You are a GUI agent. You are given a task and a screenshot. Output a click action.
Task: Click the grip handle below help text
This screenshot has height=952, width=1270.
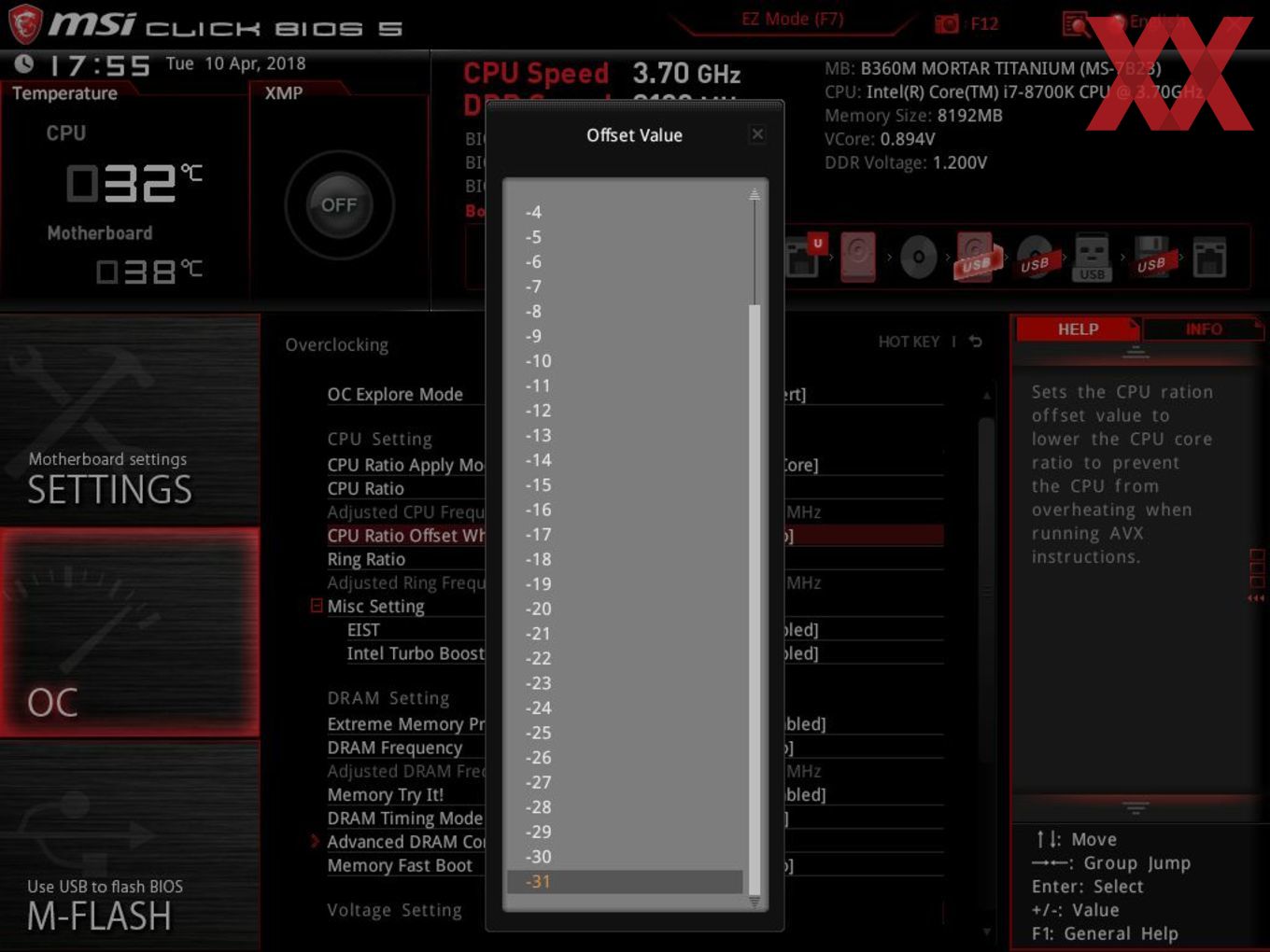coord(1136,807)
